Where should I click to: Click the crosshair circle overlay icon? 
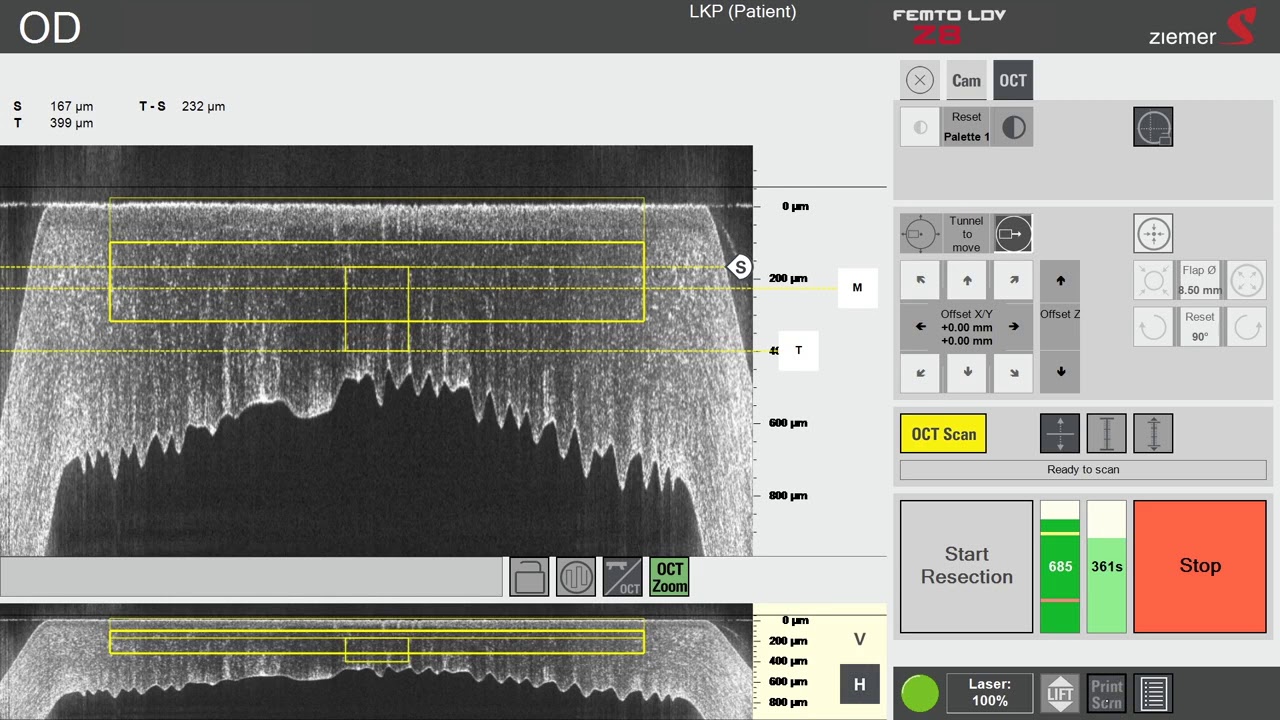[x=1153, y=127]
